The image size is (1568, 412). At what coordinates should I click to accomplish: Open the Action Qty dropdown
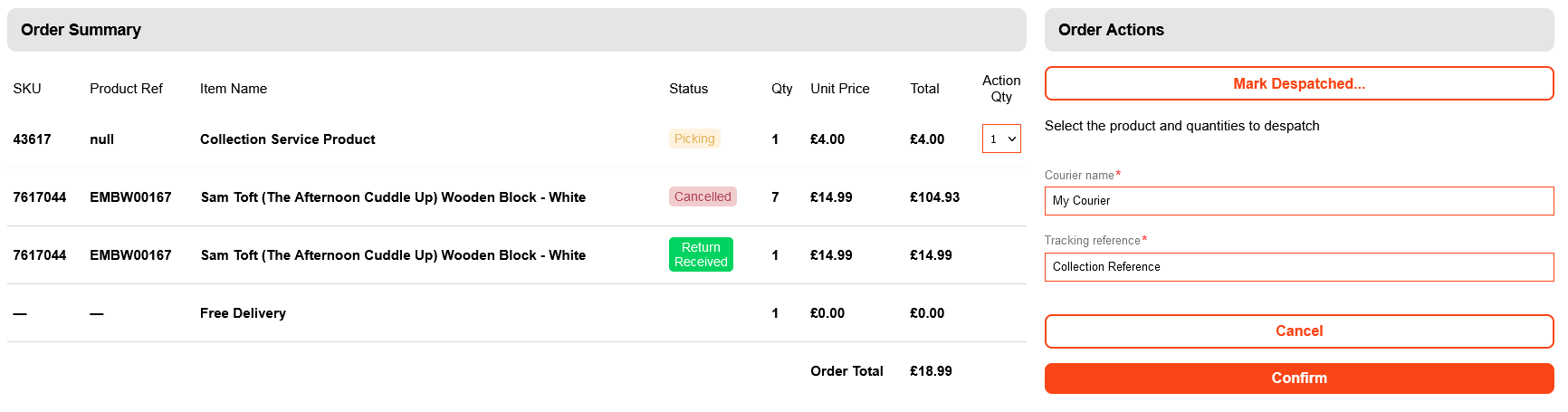point(1001,139)
